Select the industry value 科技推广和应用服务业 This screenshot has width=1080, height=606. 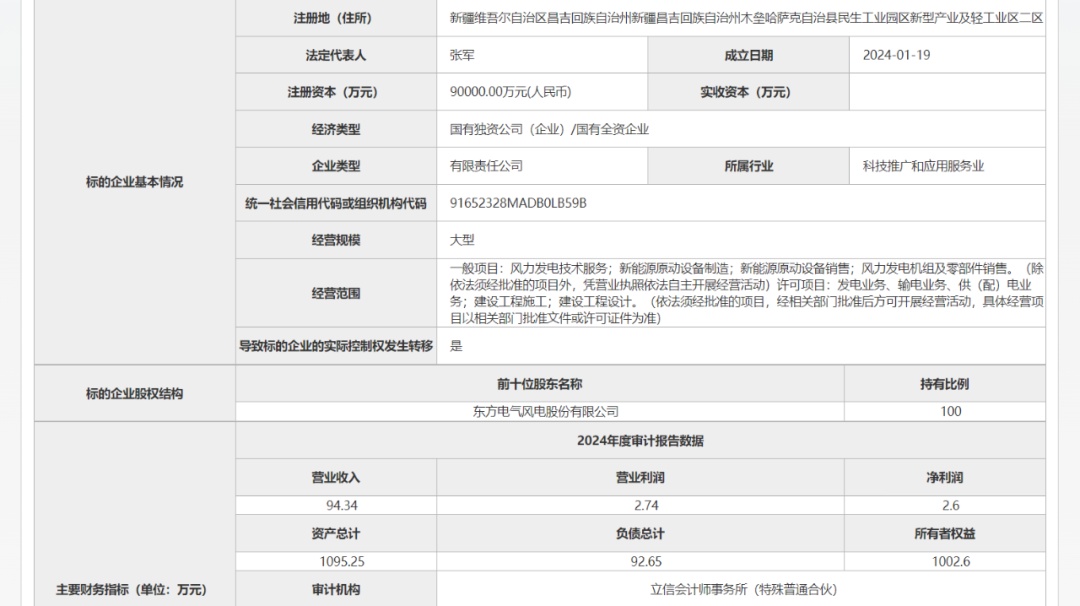coord(923,166)
